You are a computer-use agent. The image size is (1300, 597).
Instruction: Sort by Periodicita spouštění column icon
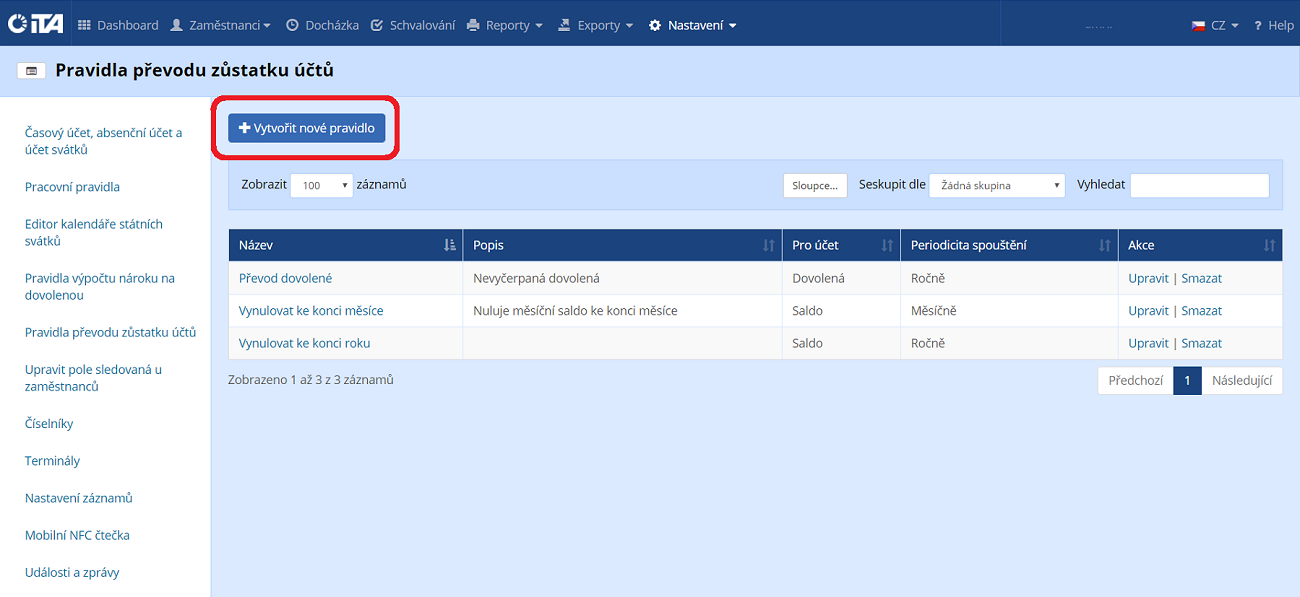pos(1104,245)
